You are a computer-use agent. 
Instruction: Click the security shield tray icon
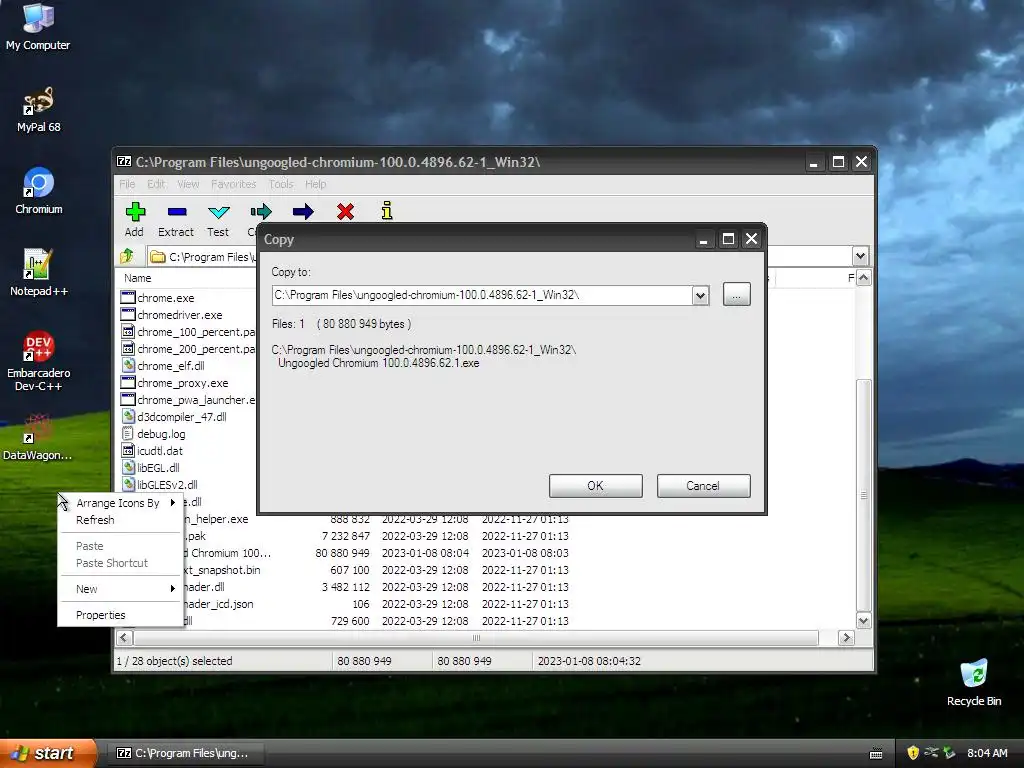912,753
